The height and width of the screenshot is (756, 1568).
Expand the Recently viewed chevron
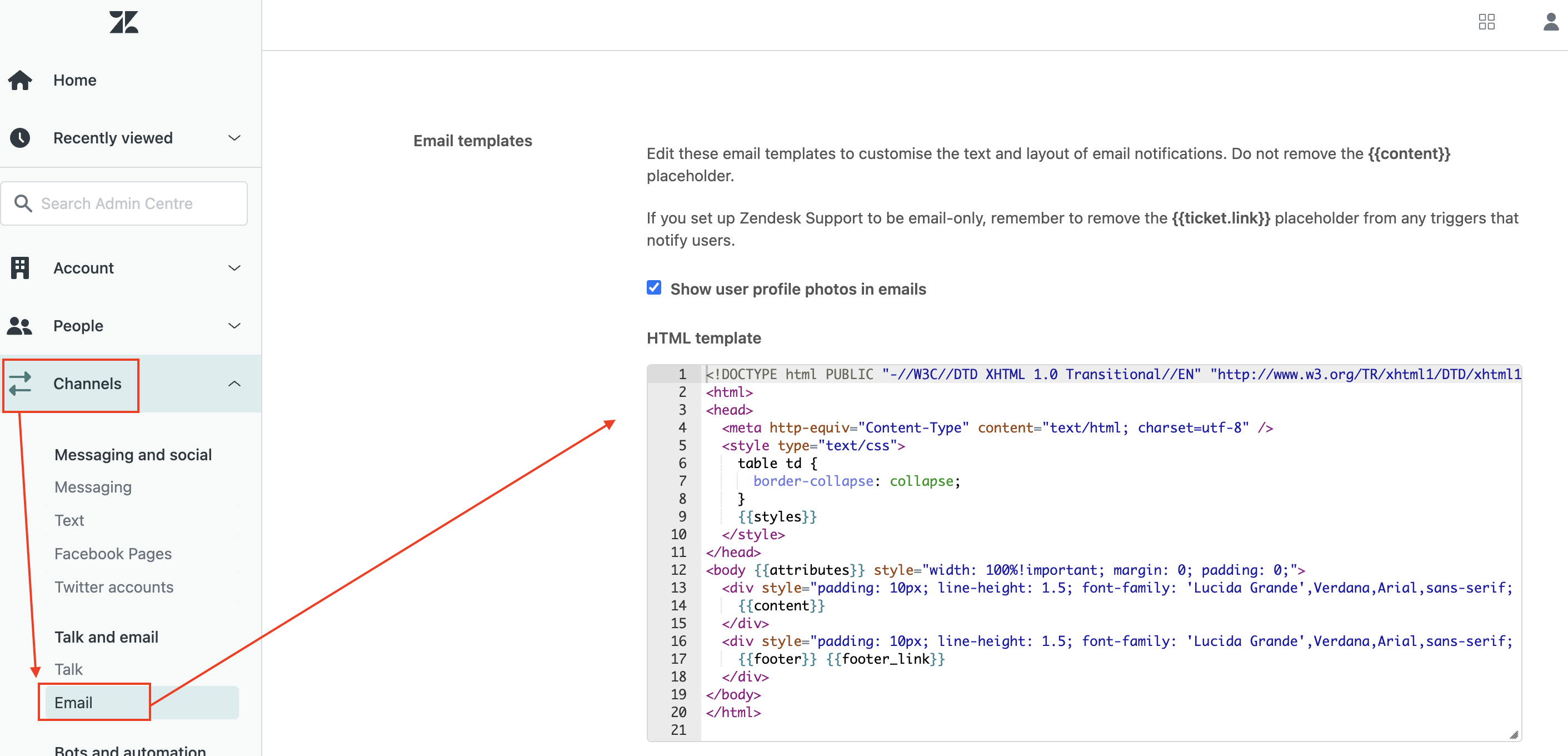click(234, 138)
